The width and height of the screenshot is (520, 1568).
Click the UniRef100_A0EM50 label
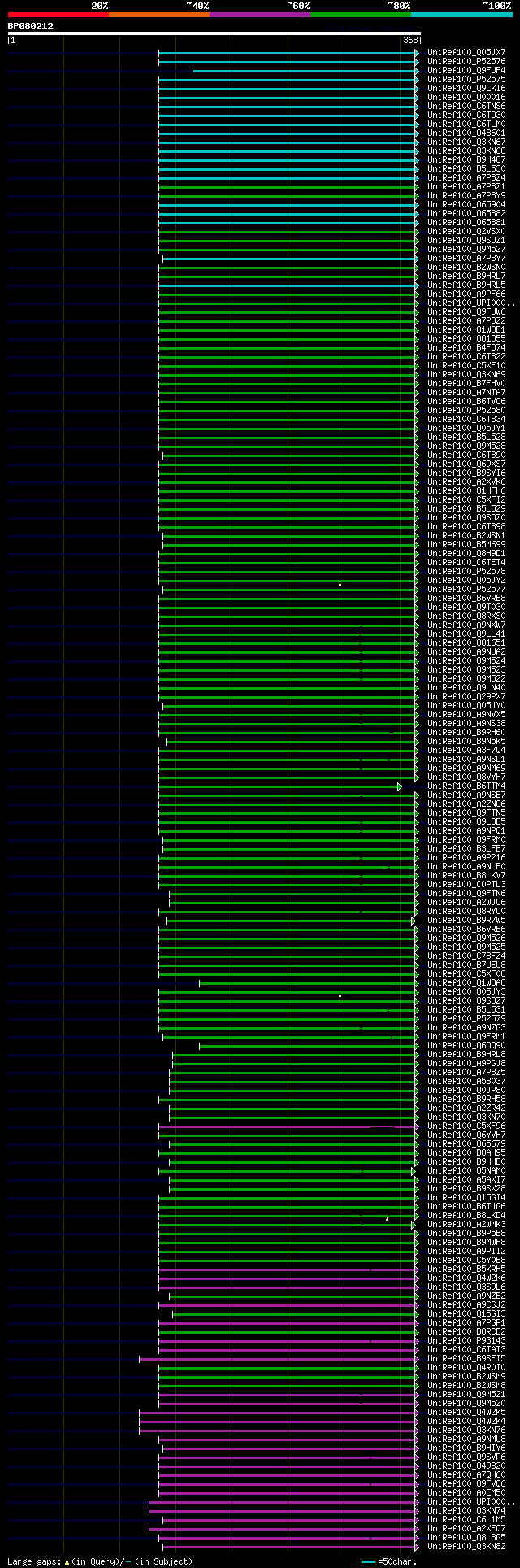point(466,1493)
